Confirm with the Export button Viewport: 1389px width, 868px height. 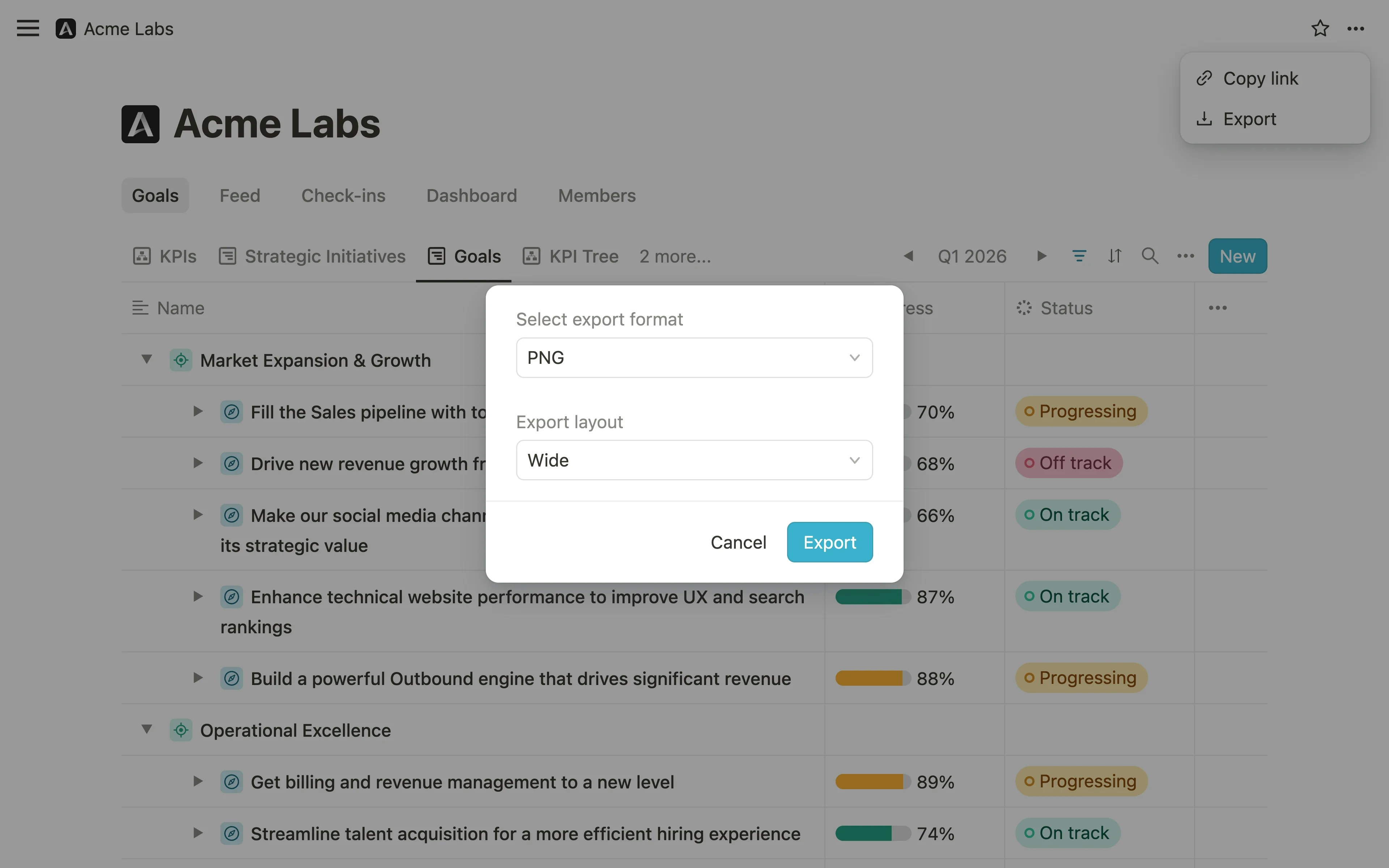829,542
